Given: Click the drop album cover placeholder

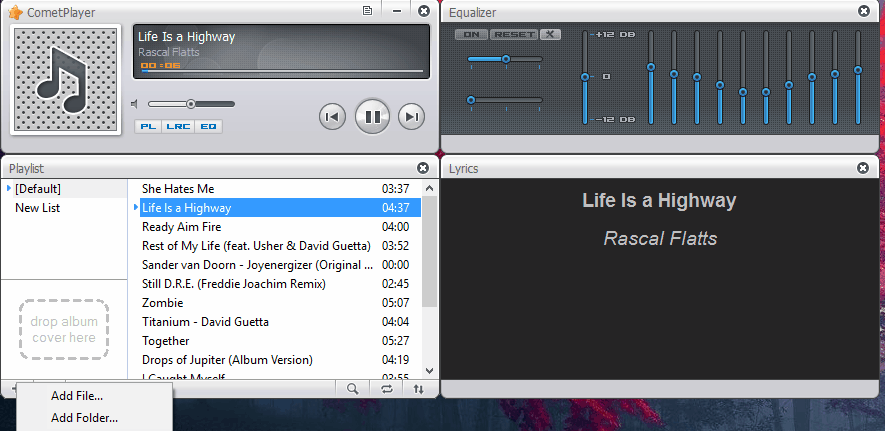Looking at the screenshot, I should (x=64, y=329).
